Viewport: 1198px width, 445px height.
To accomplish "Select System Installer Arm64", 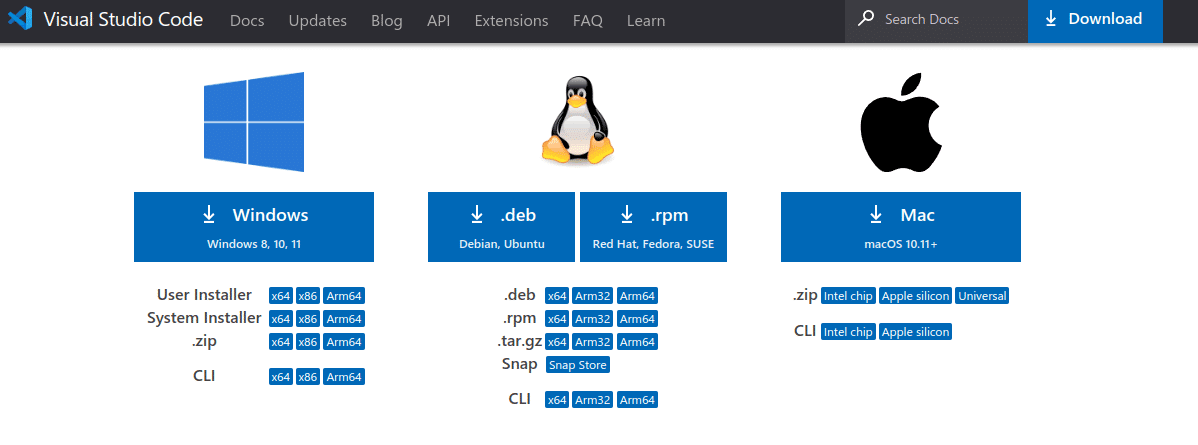I will pos(344,319).
